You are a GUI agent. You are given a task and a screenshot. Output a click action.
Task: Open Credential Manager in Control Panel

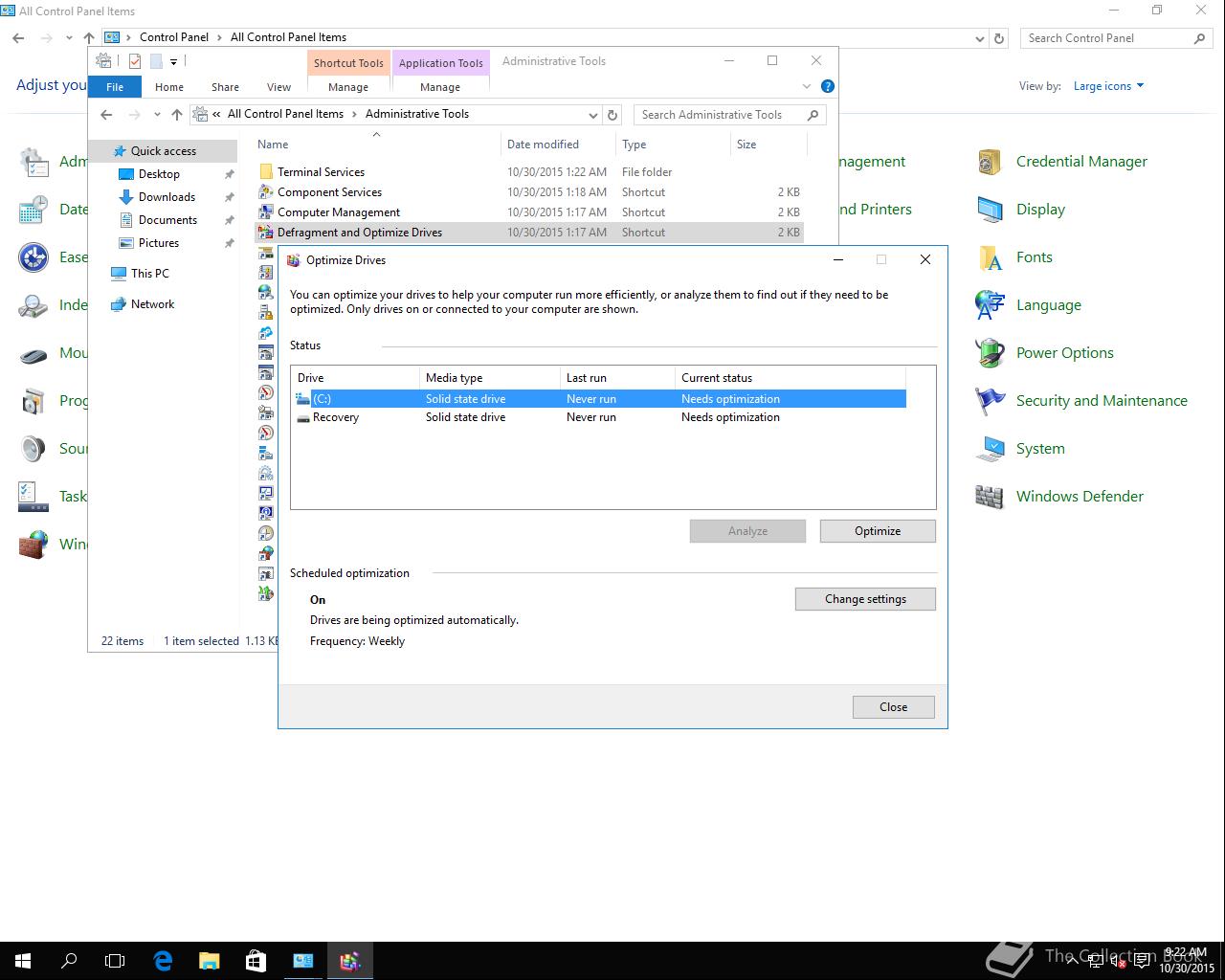(x=1060, y=162)
